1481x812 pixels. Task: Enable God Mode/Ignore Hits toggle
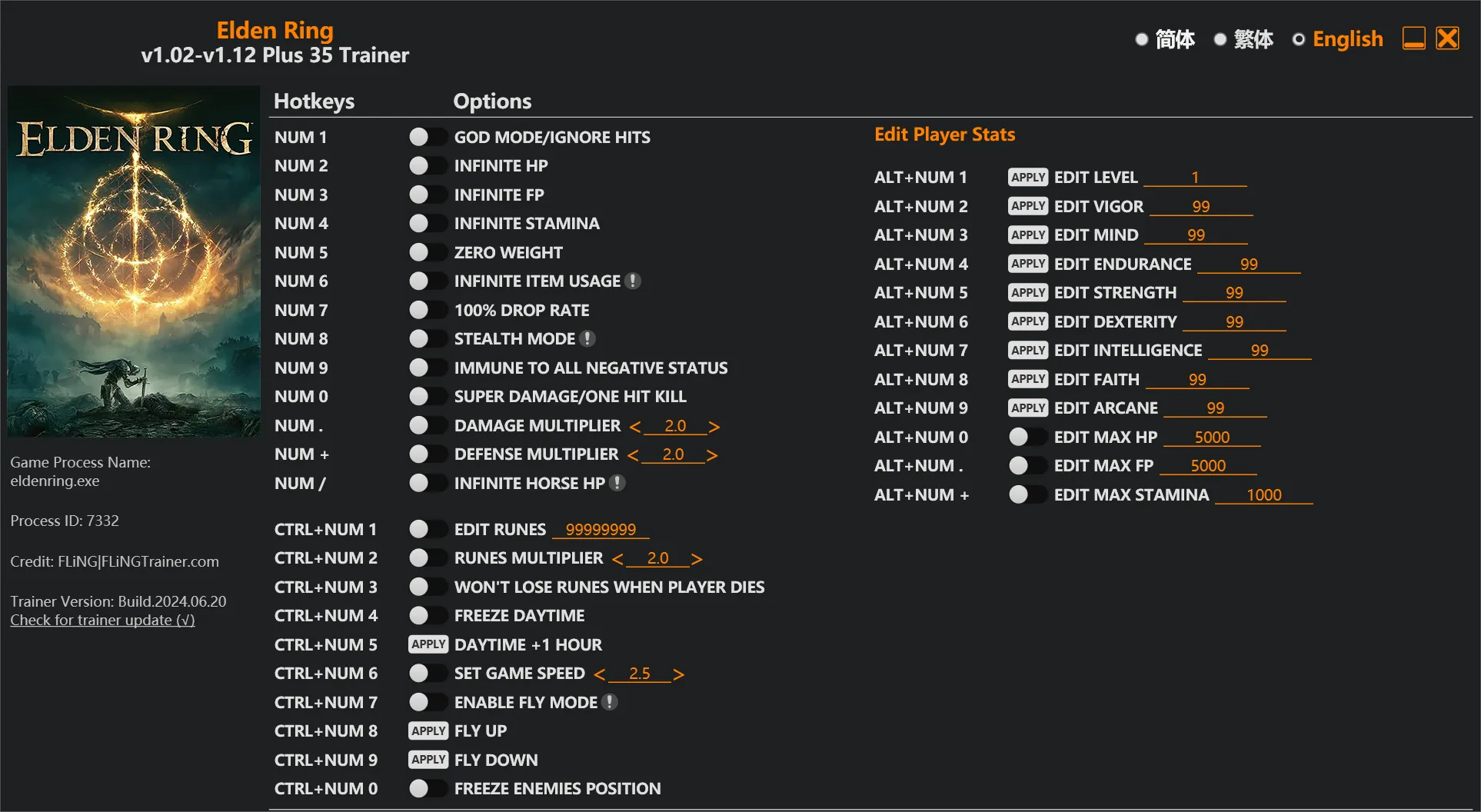tap(428, 137)
